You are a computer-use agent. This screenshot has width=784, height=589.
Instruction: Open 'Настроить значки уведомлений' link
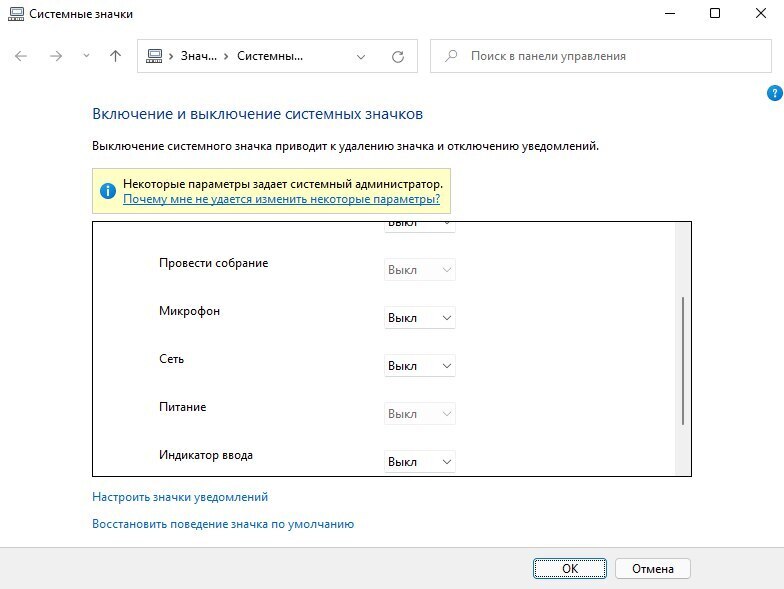coord(180,497)
